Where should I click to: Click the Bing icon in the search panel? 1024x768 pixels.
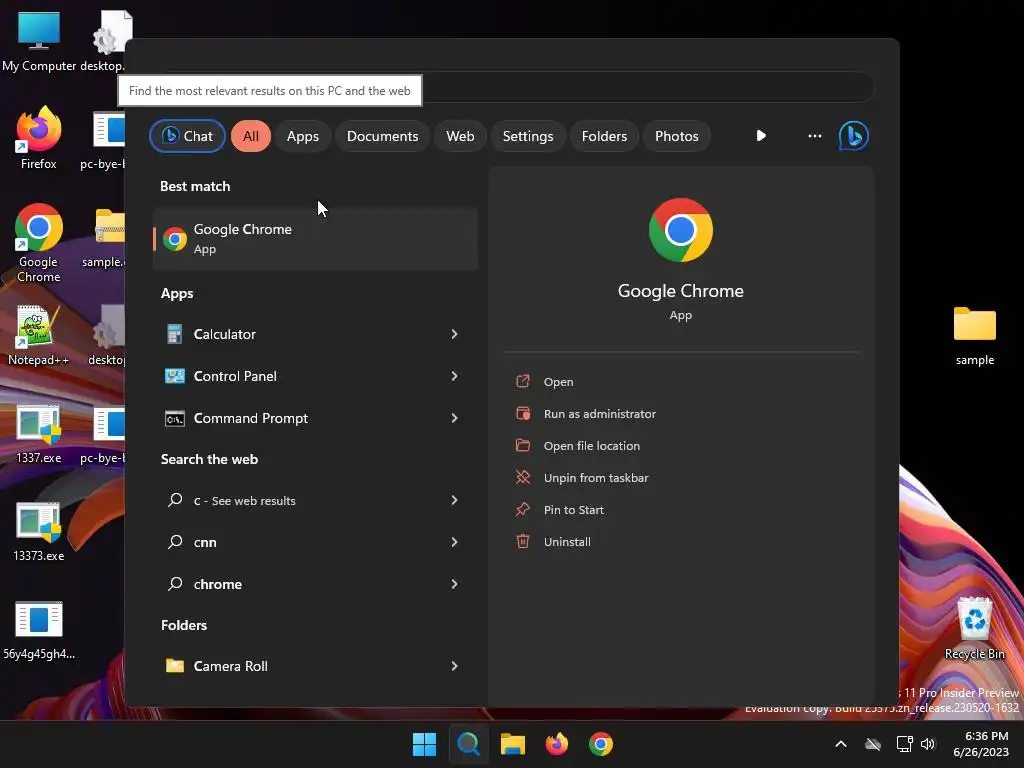854,136
